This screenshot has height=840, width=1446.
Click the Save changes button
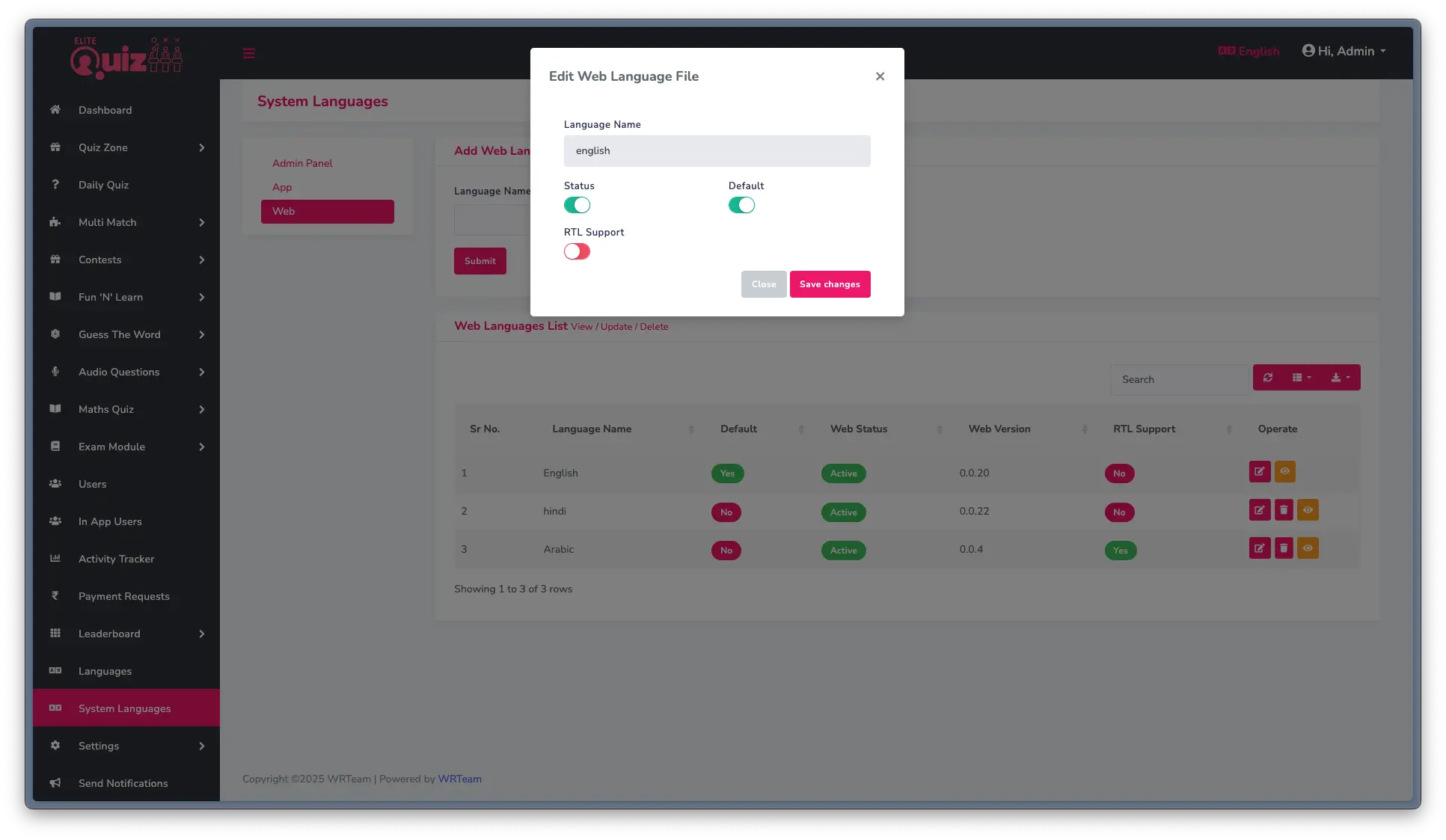830,284
